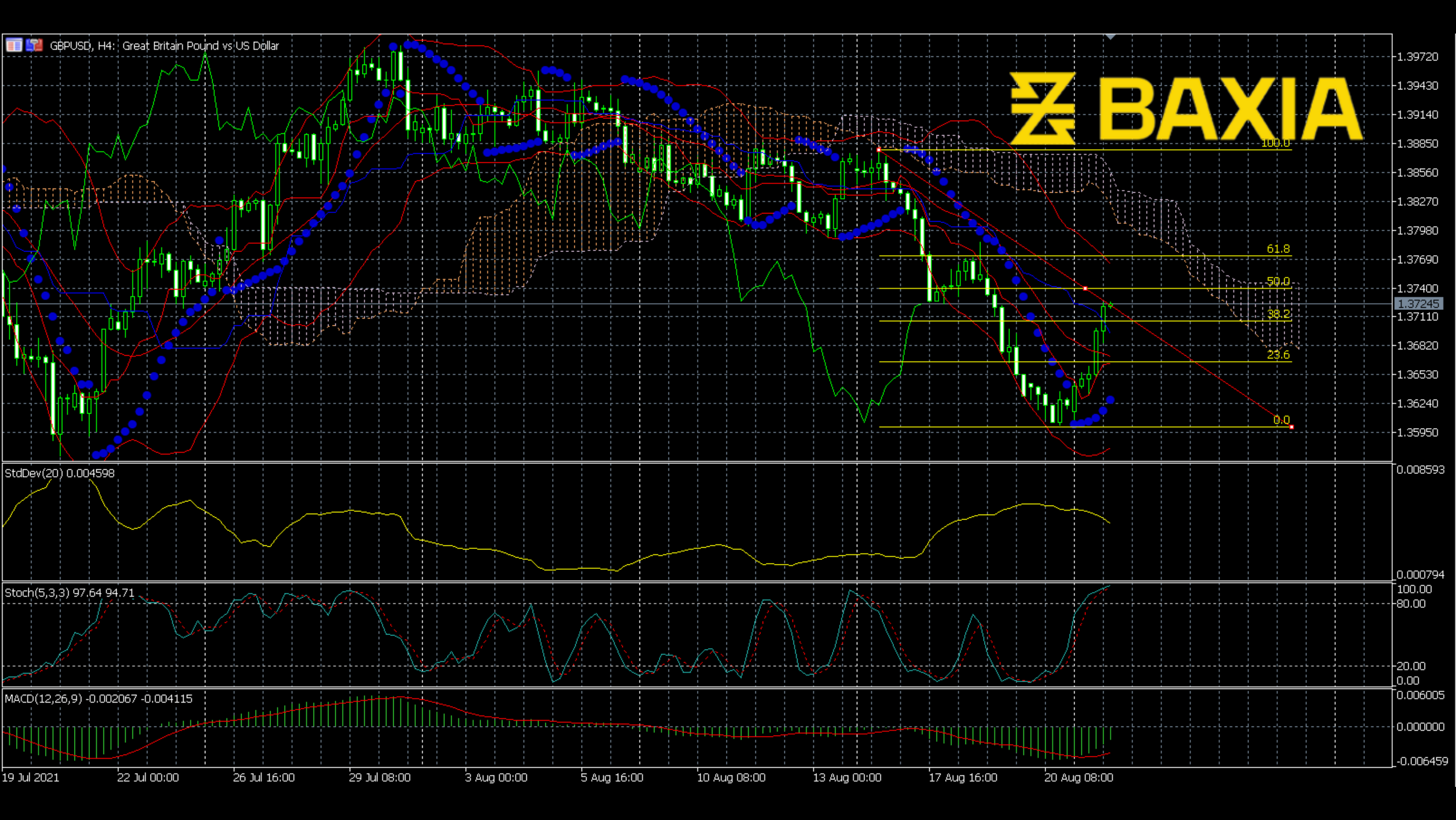Image resolution: width=1456 pixels, height=820 pixels.
Task: Click the 1.39720 price scale value
Action: [x=1418, y=57]
